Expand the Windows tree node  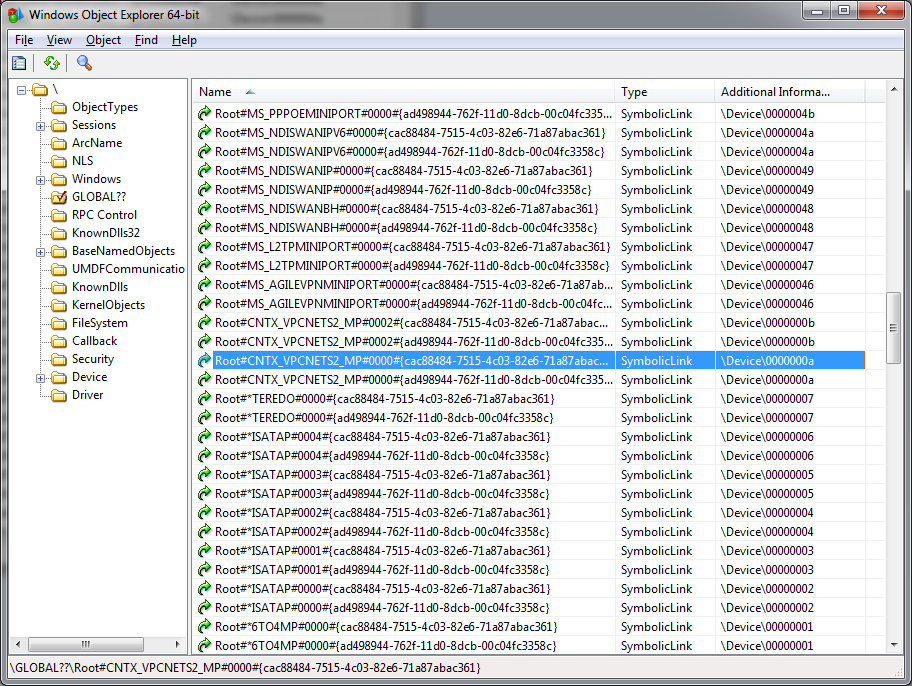pyautogui.click(x=41, y=180)
